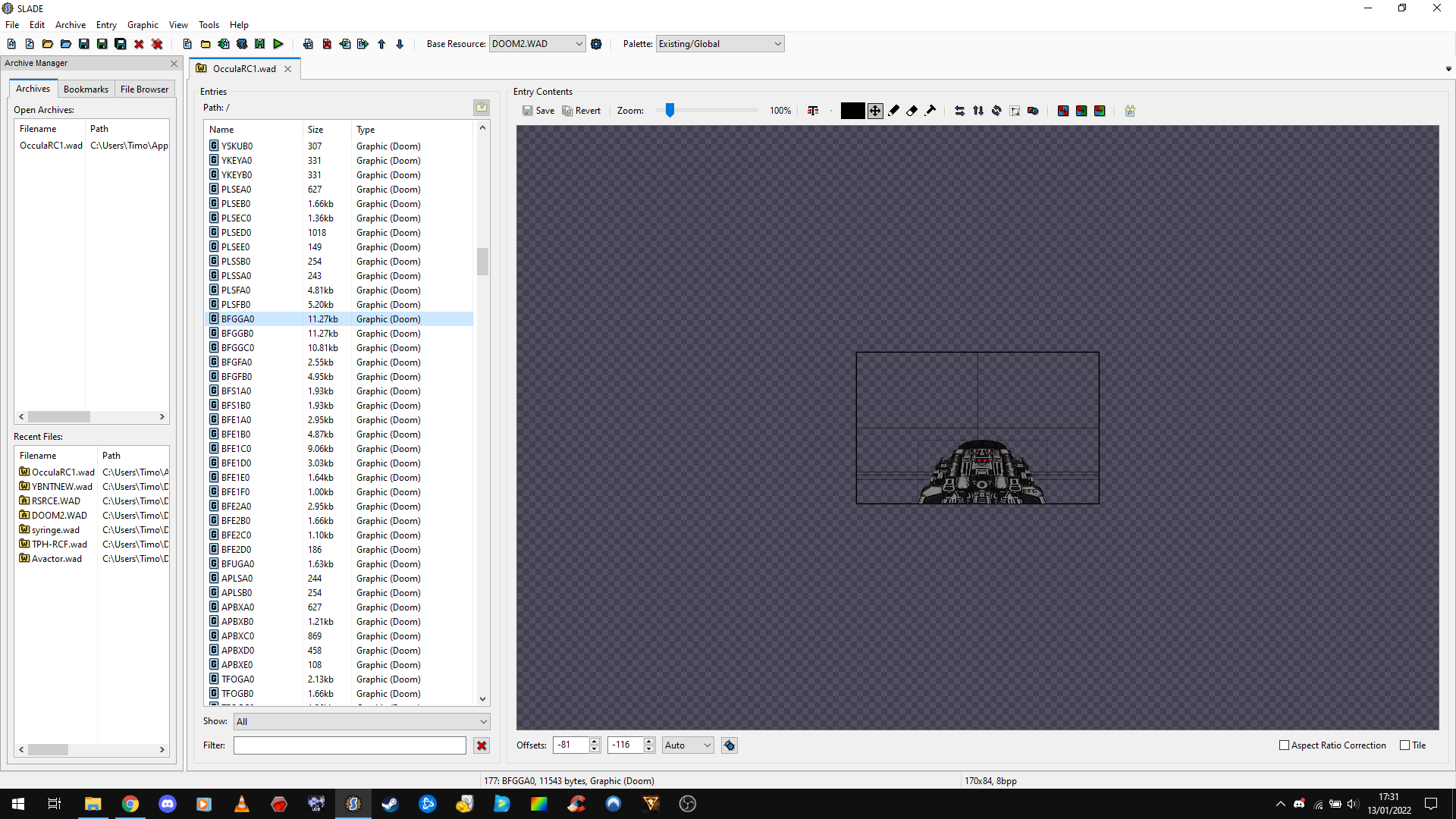Clear the filter with red X button
This screenshot has width=1456, height=819.
tap(482, 745)
